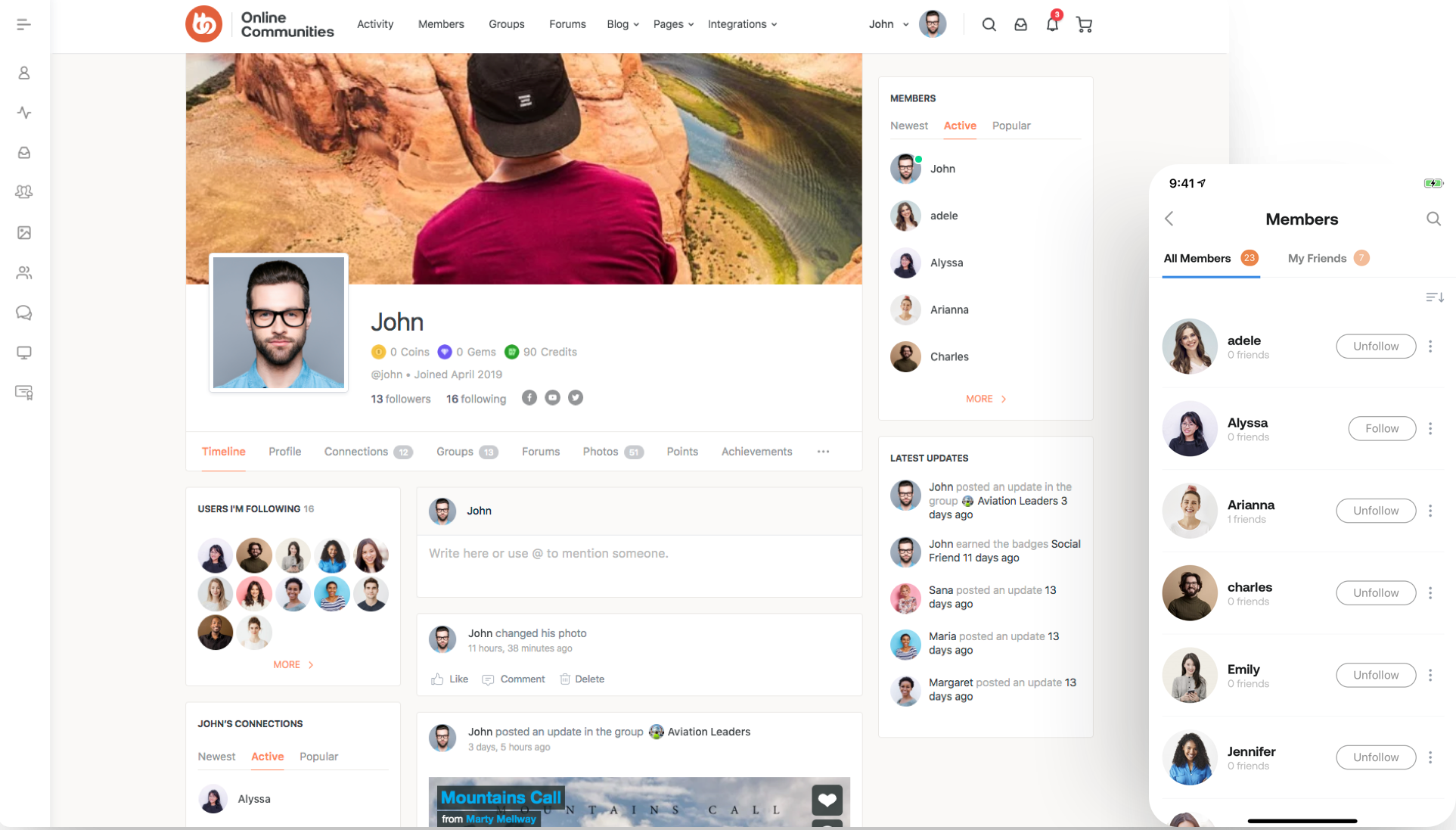
Task: Expand the Blog dropdown menu
Action: coord(622,24)
